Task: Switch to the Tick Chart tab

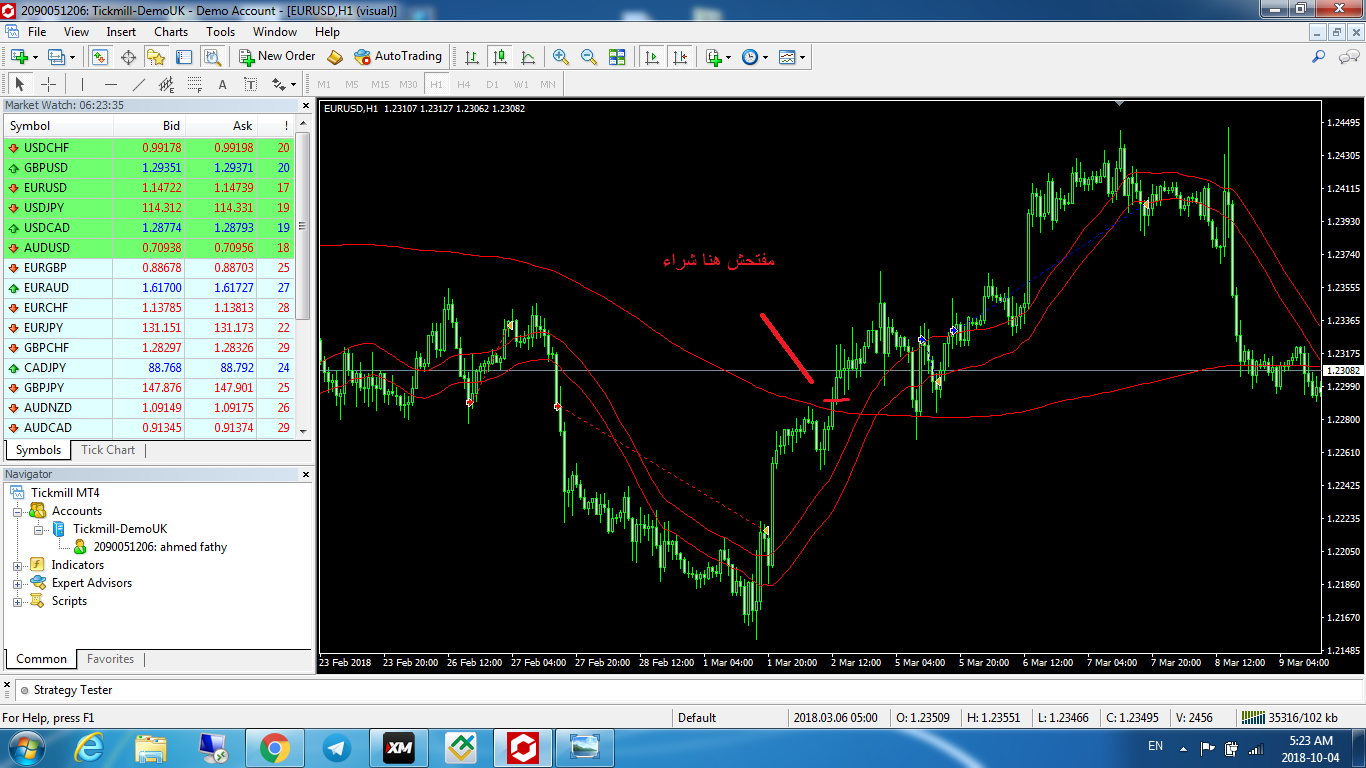Action: (108, 450)
